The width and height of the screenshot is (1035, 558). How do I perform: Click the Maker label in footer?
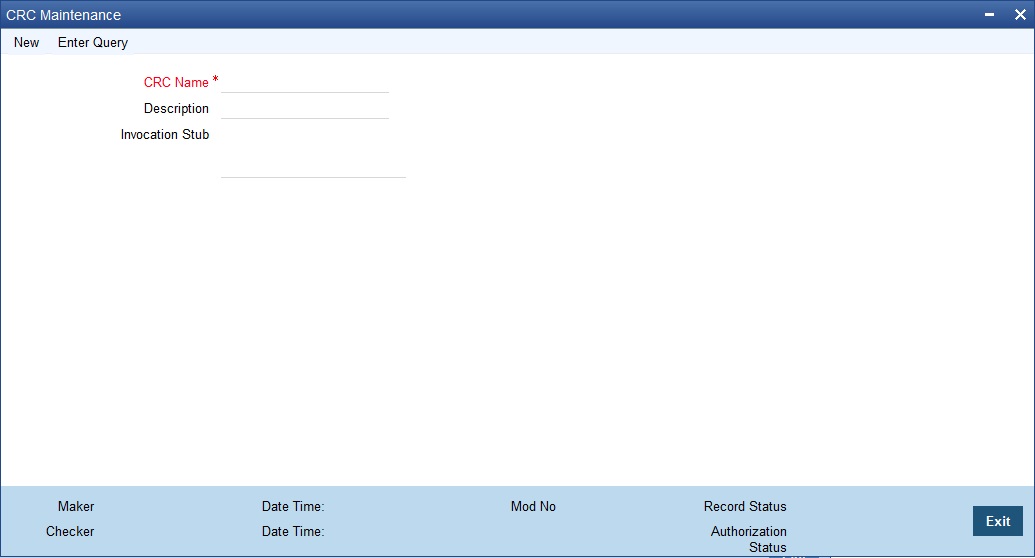coord(76,506)
